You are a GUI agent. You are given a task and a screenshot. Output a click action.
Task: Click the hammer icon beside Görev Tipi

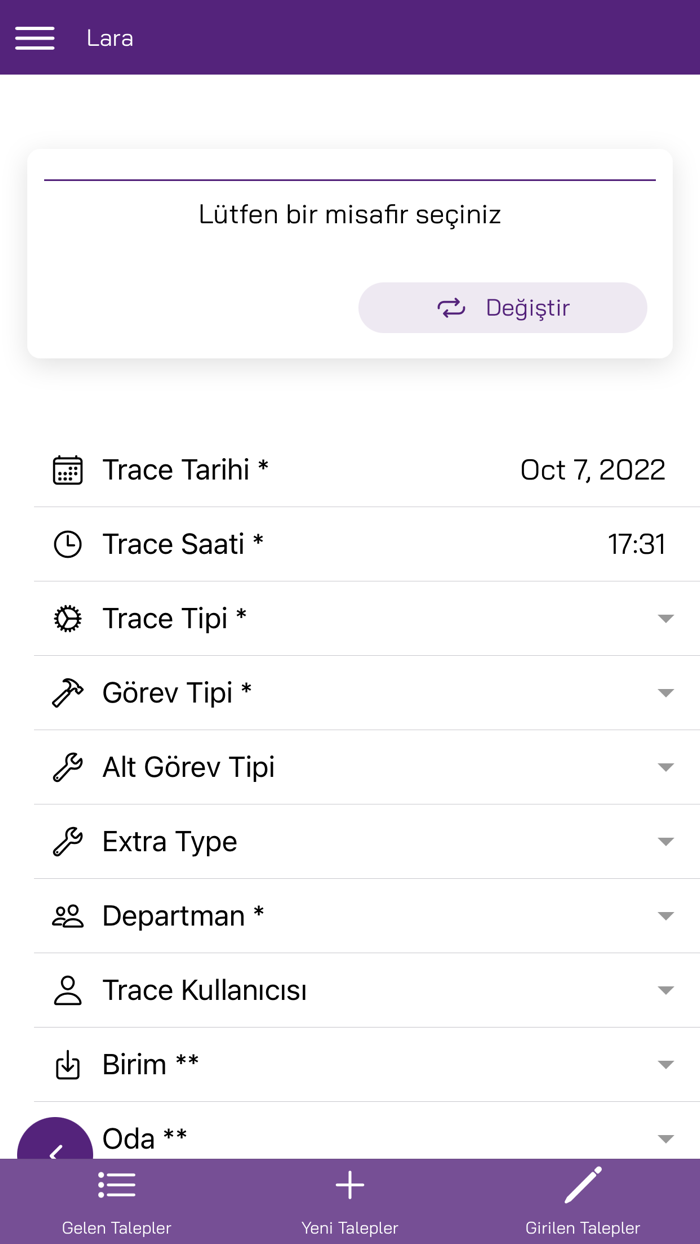point(67,693)
